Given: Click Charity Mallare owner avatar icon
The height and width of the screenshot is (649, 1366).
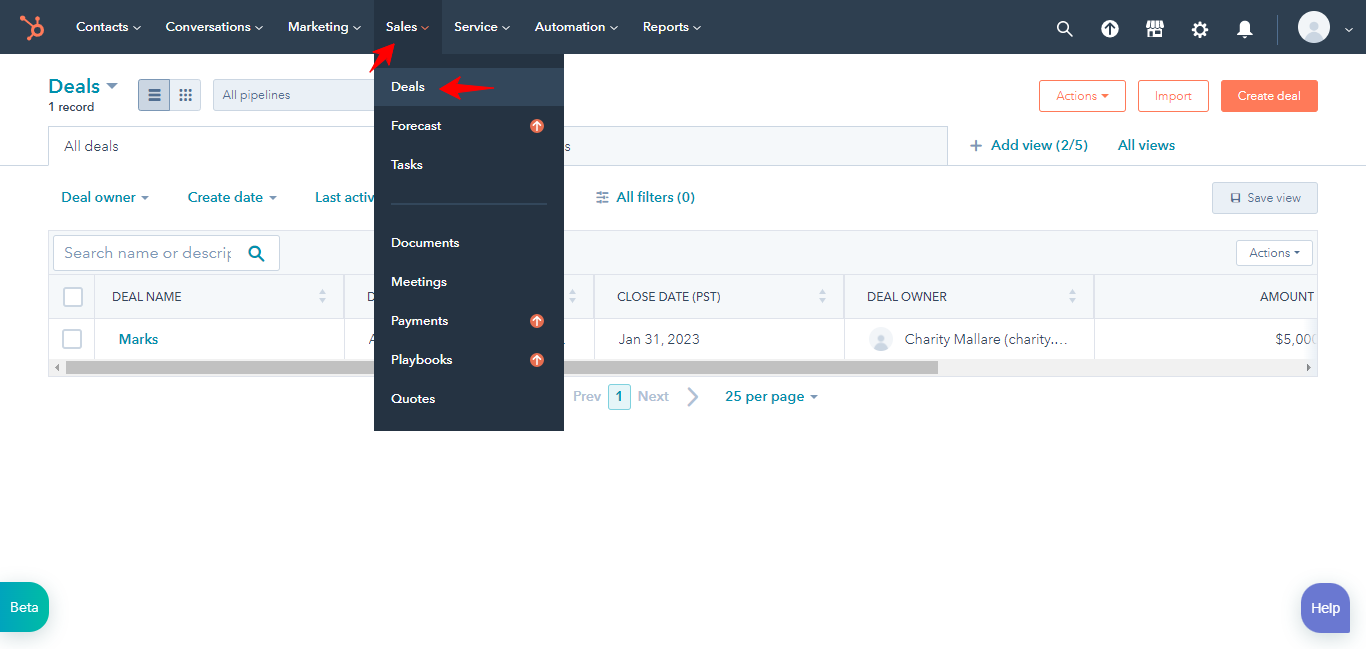Looking at the screenshot, I should (x=881, y=339).
